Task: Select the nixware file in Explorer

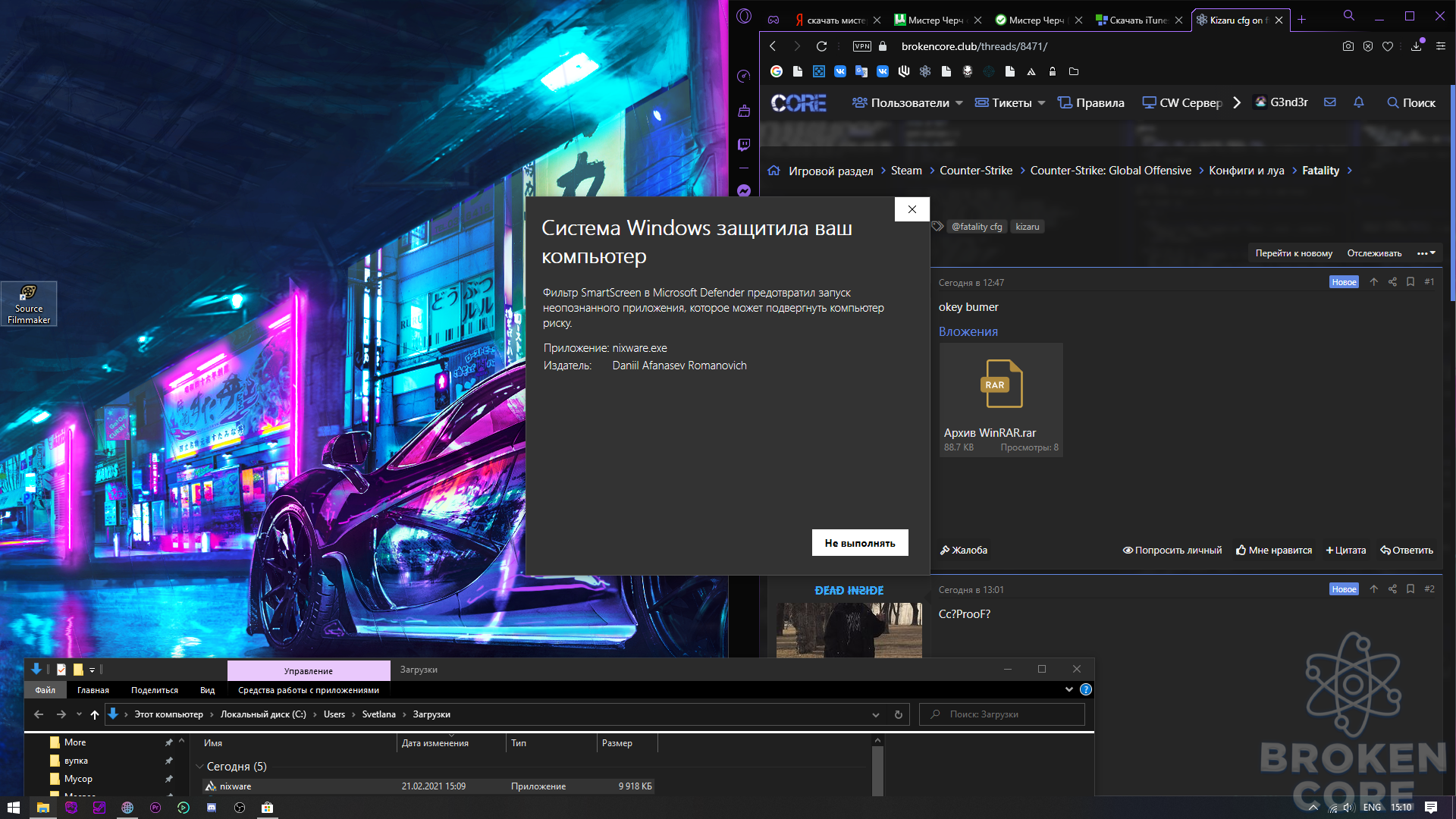Action: 428,786
